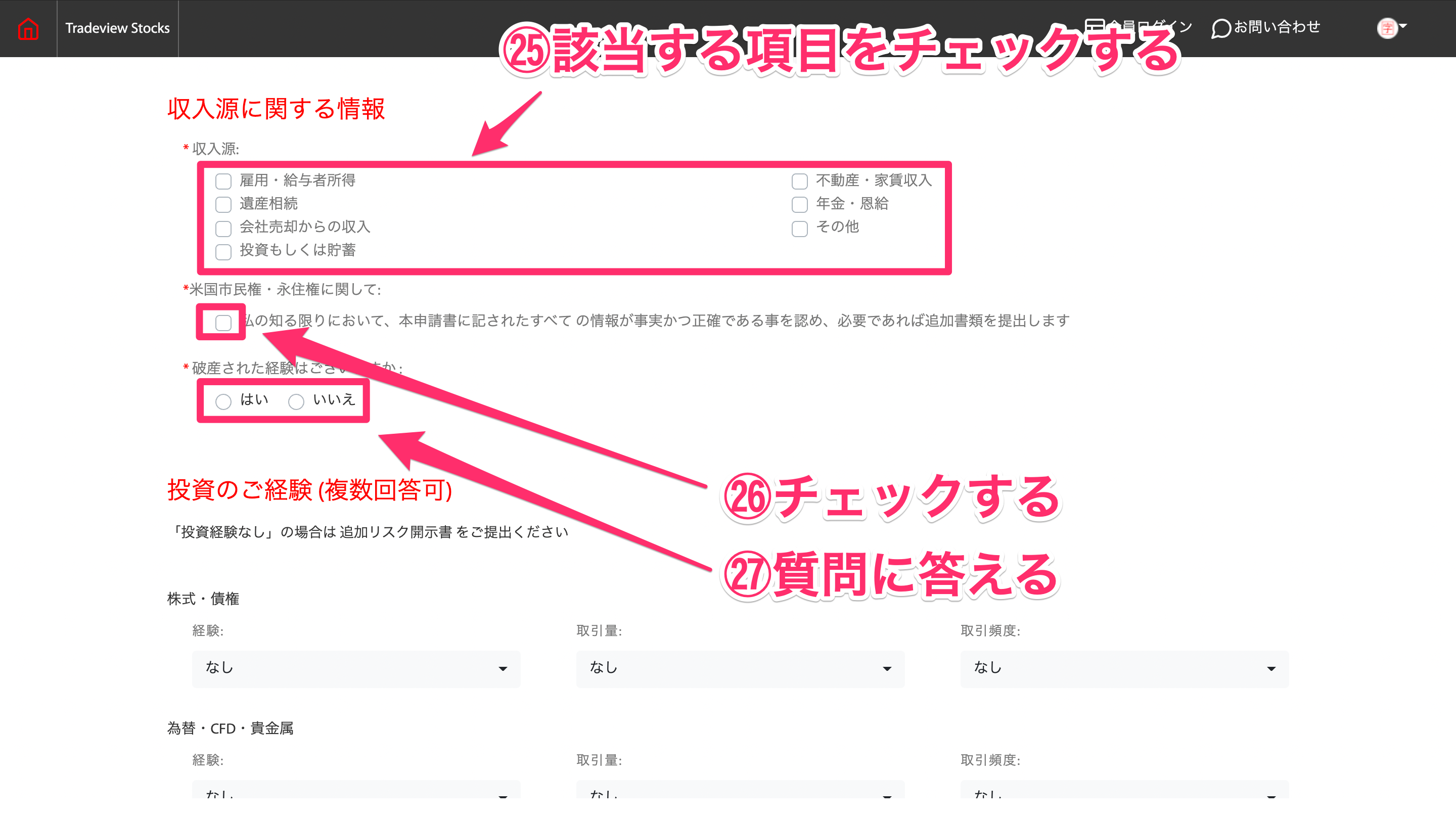Open 為替・CFD・貴金属 取引量 dropdown
1456x819 pixels.
[x=741, y=790]
